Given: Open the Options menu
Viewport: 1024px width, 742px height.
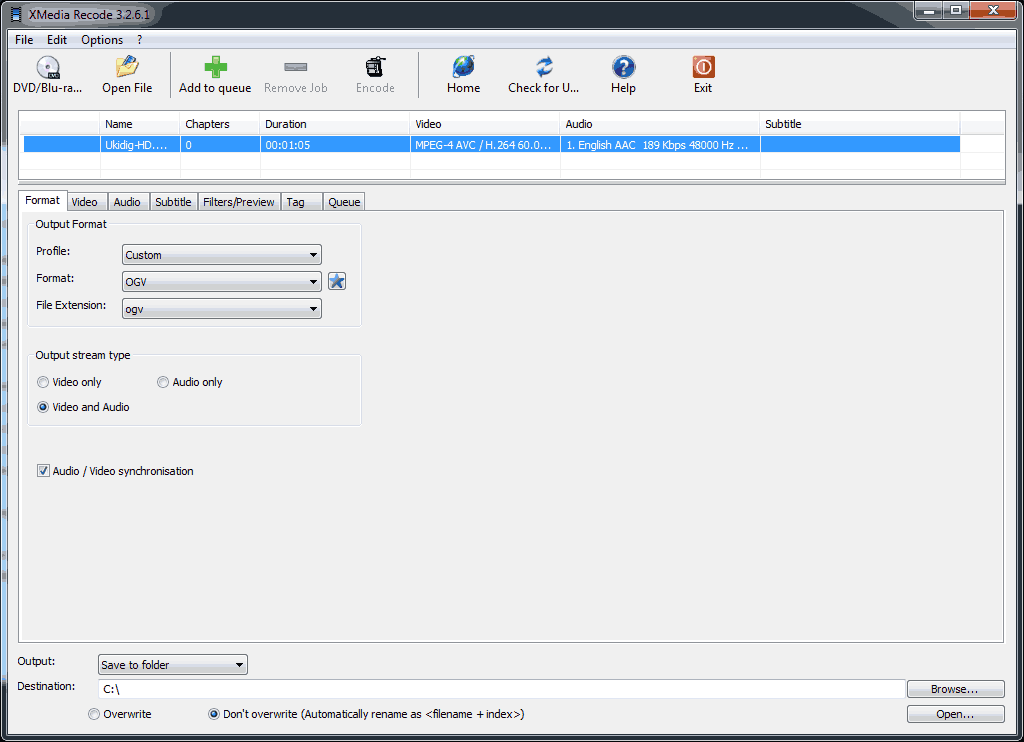Looking at the screenshot, I should click(102, 40).
